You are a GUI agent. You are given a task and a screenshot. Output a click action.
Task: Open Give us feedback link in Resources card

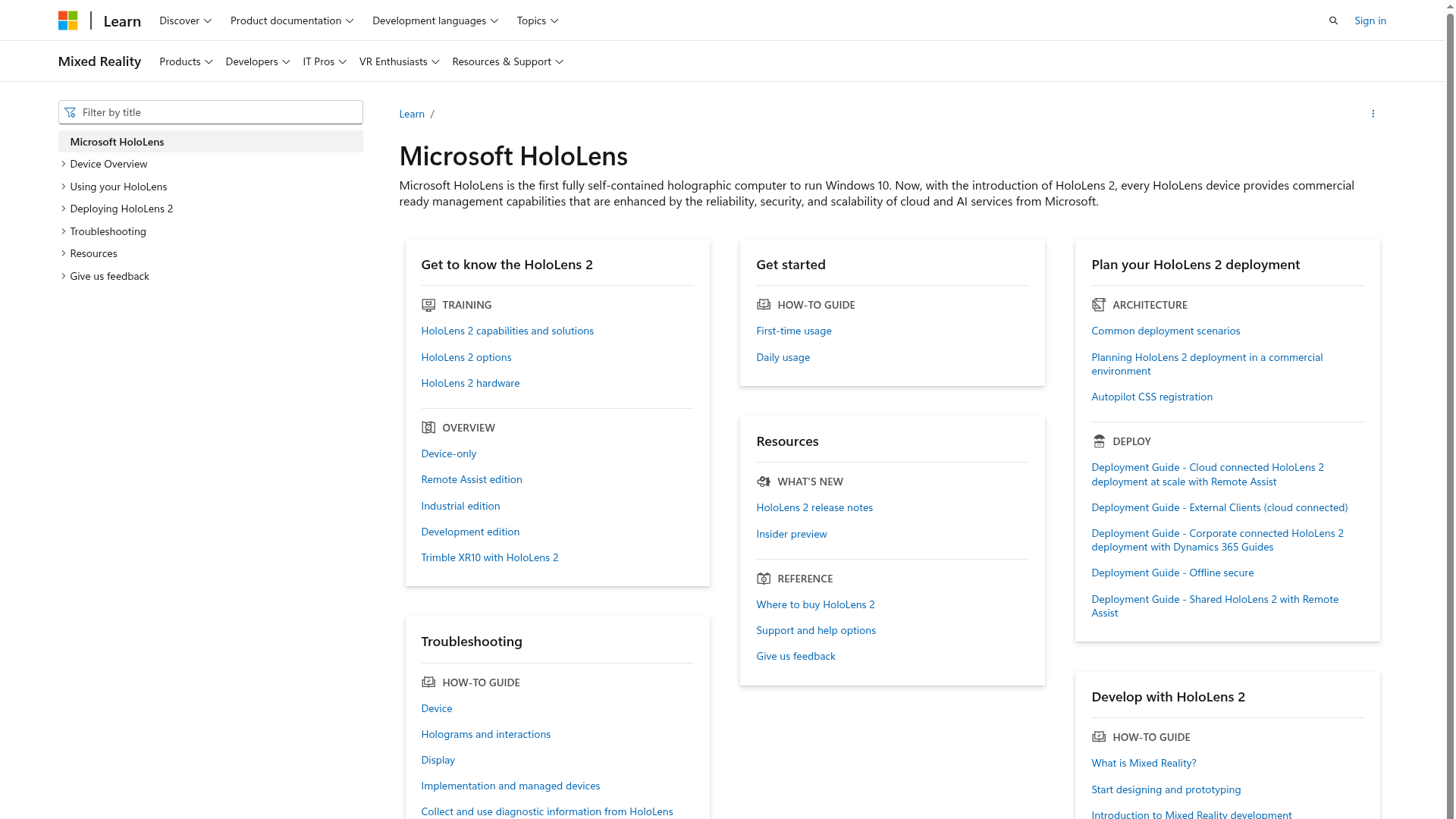coord(795,656)
